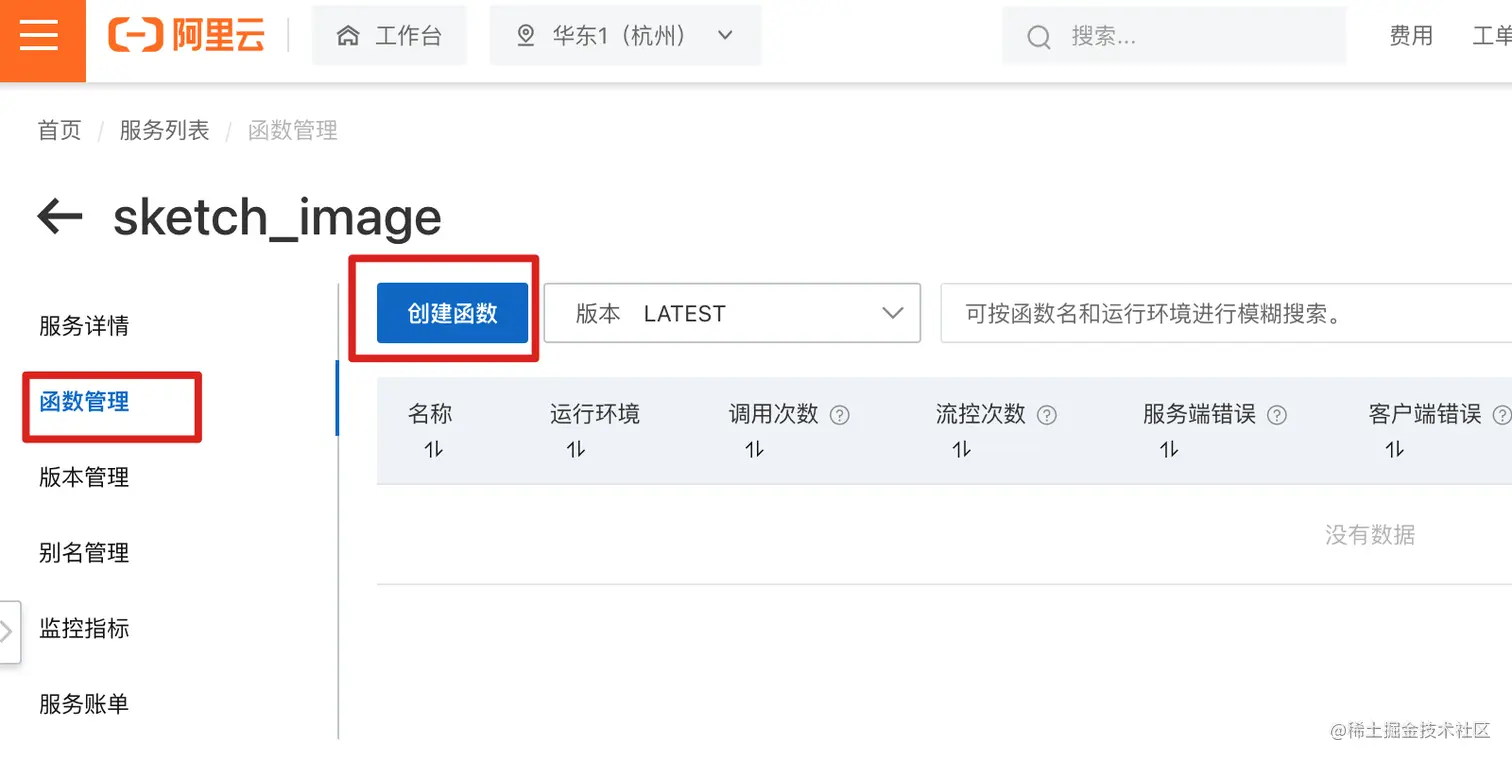Select 版本管理 in the left sidebar
Image resolution: width=1512 pixels, height=762 pixels.
coord(84,478)
